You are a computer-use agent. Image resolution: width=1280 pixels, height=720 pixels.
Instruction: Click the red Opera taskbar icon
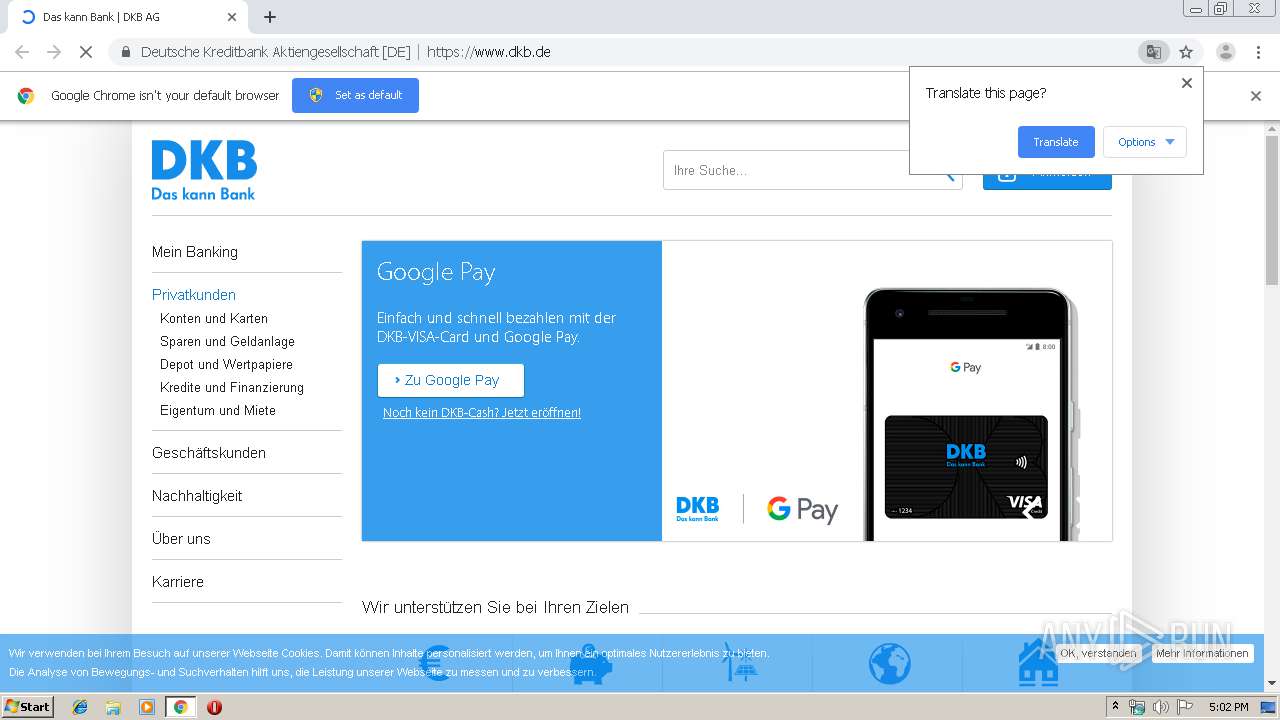pos(214,707)
